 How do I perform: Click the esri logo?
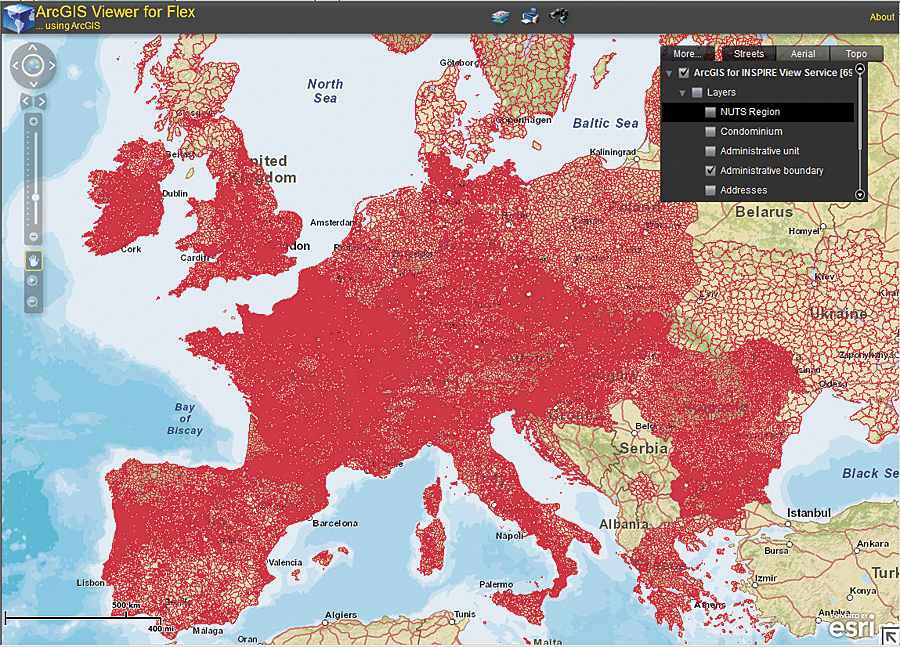coord(851,627)
